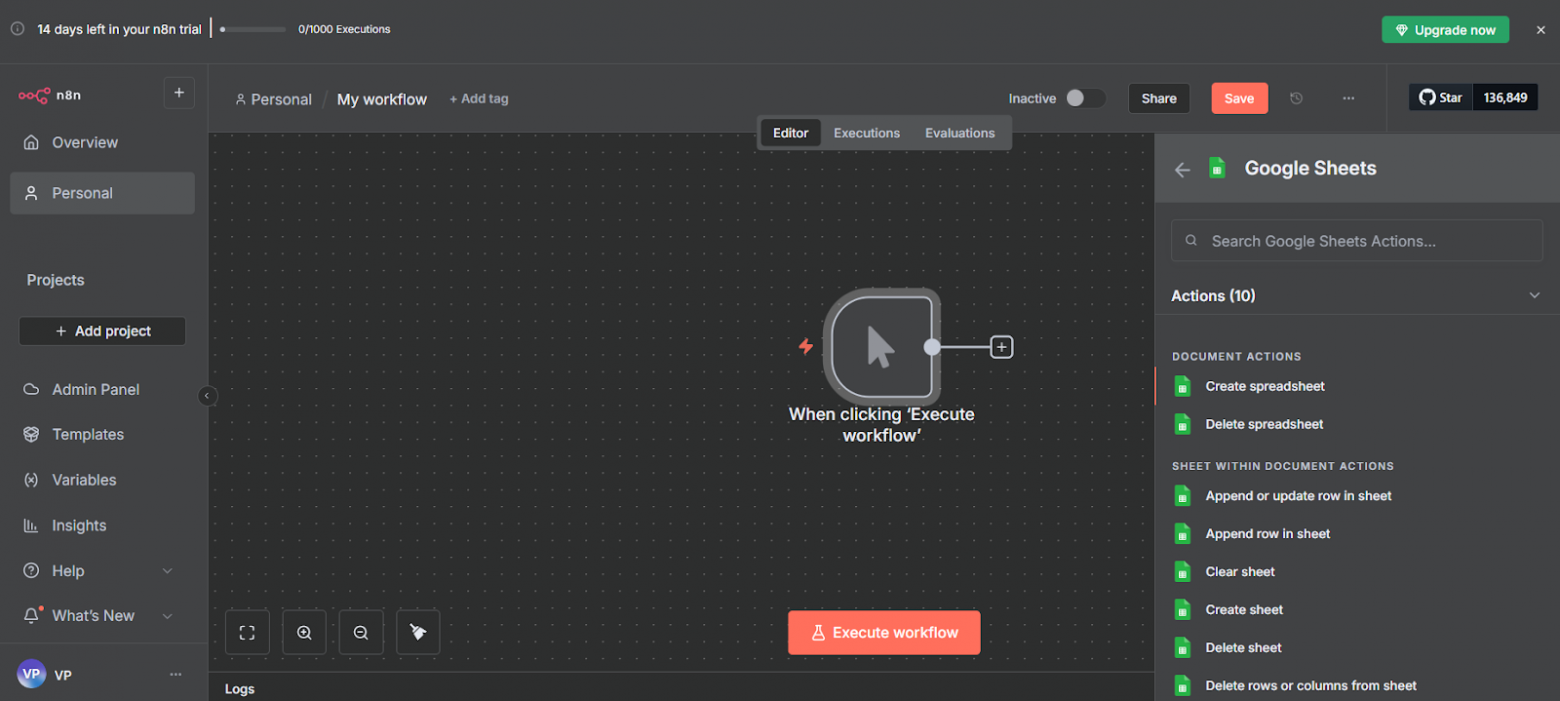Expand the What's New sidebar section
1560x701 pixels.
pyautogui.click(x=167, y=616)
